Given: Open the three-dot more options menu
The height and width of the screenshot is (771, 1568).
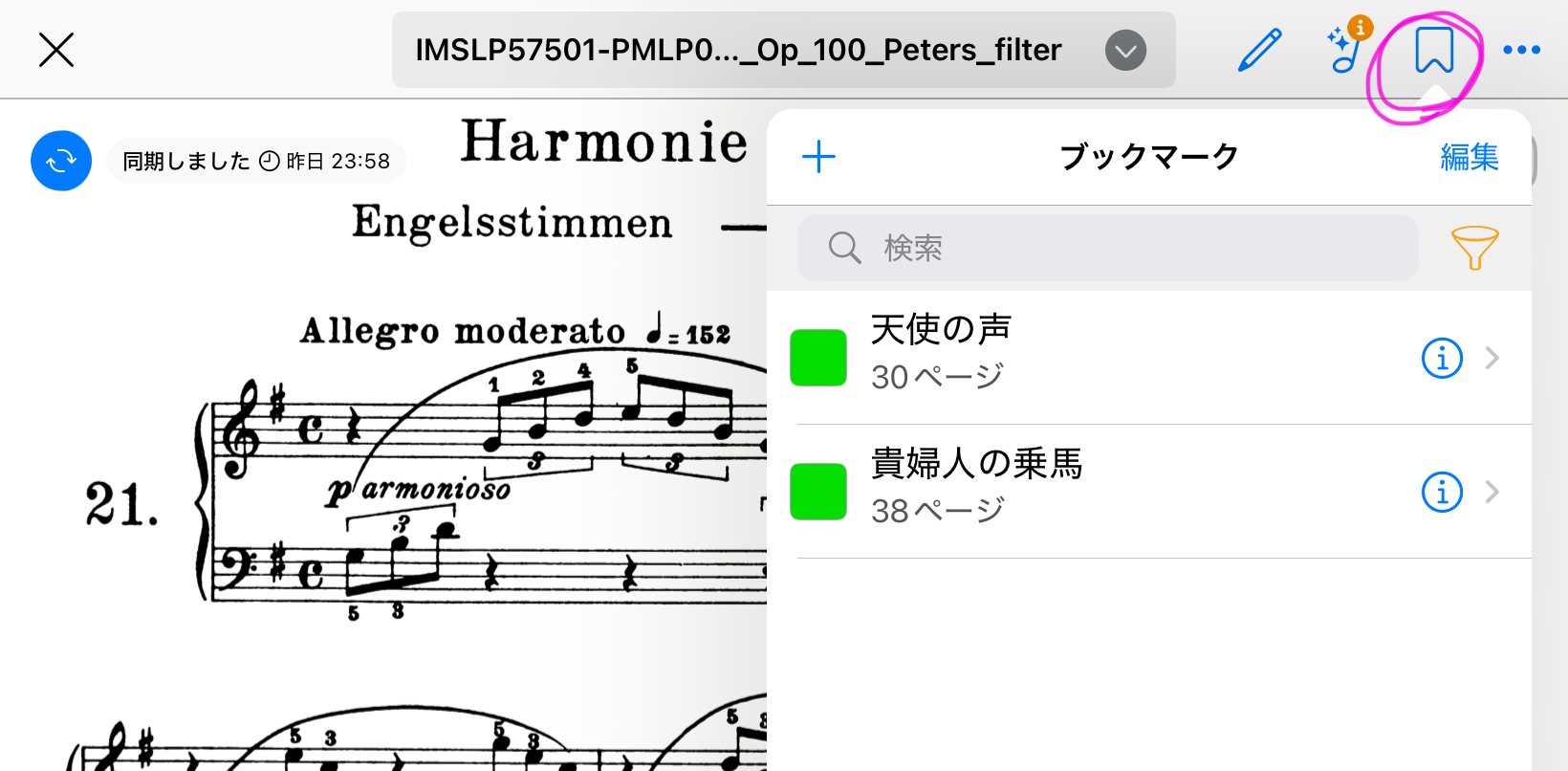Looking at the screenshot, I should click(1521, 50).
